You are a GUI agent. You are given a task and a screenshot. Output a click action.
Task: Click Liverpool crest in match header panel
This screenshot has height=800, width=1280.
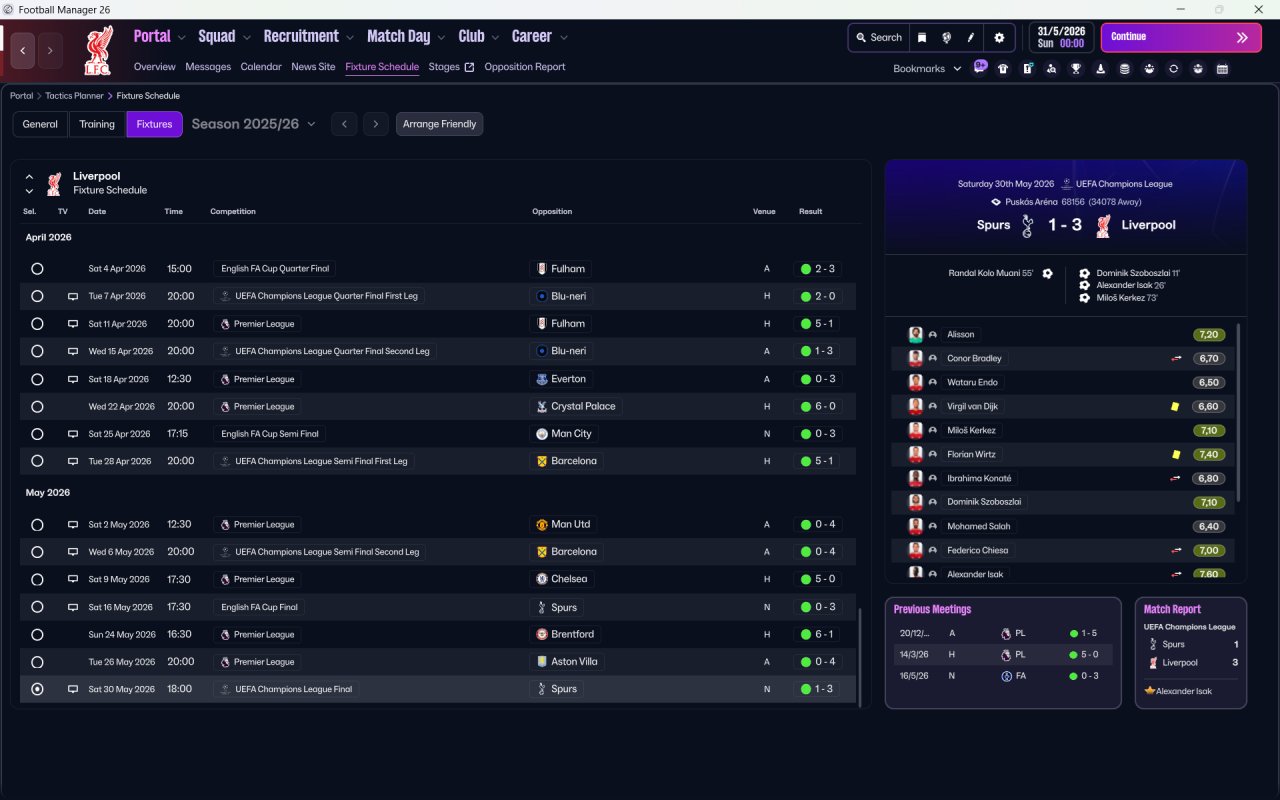[1103, 226]
